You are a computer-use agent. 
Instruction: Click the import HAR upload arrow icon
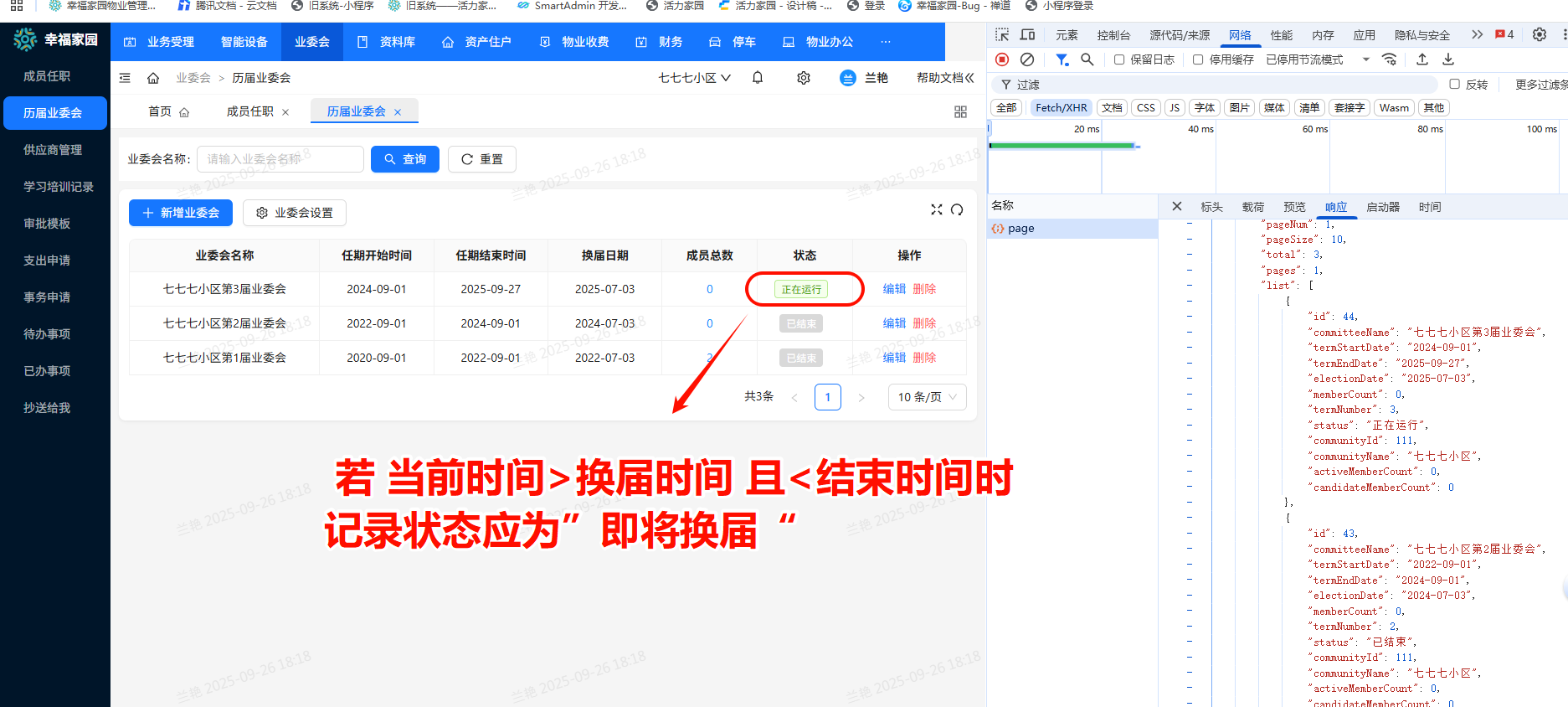click(1422, 59)
